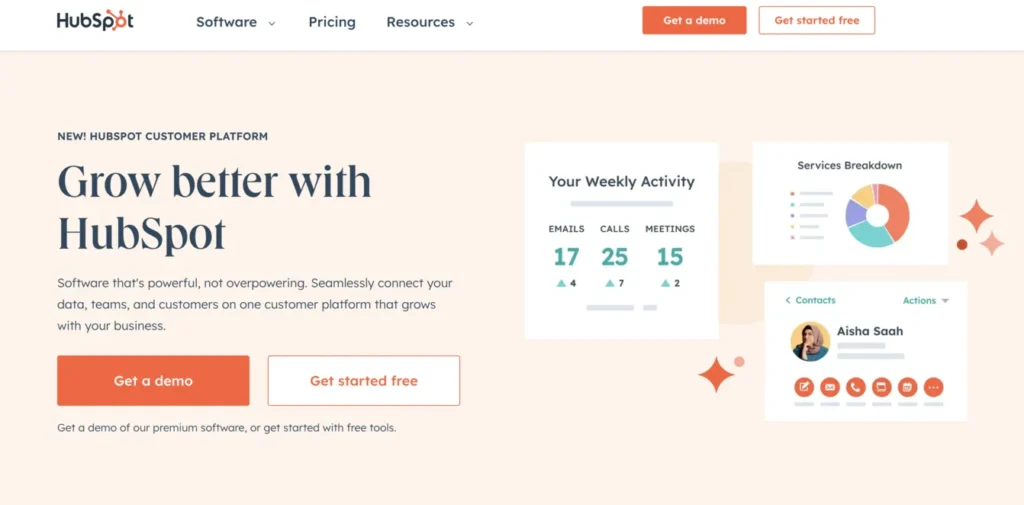Image resolution: width=1024 pixels, height=505 pixels.
Task: Click the window/log activity icon on contact card
Action: pyautogui.click(x=882, y=387)
